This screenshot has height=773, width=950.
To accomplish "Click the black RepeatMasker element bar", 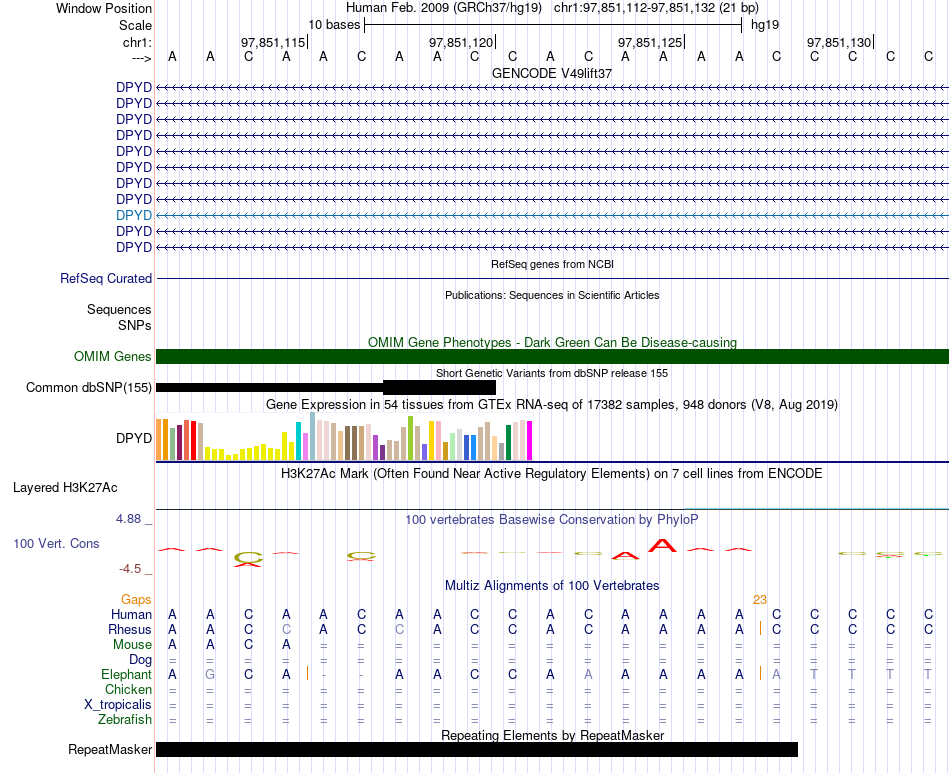I will 477,749.
